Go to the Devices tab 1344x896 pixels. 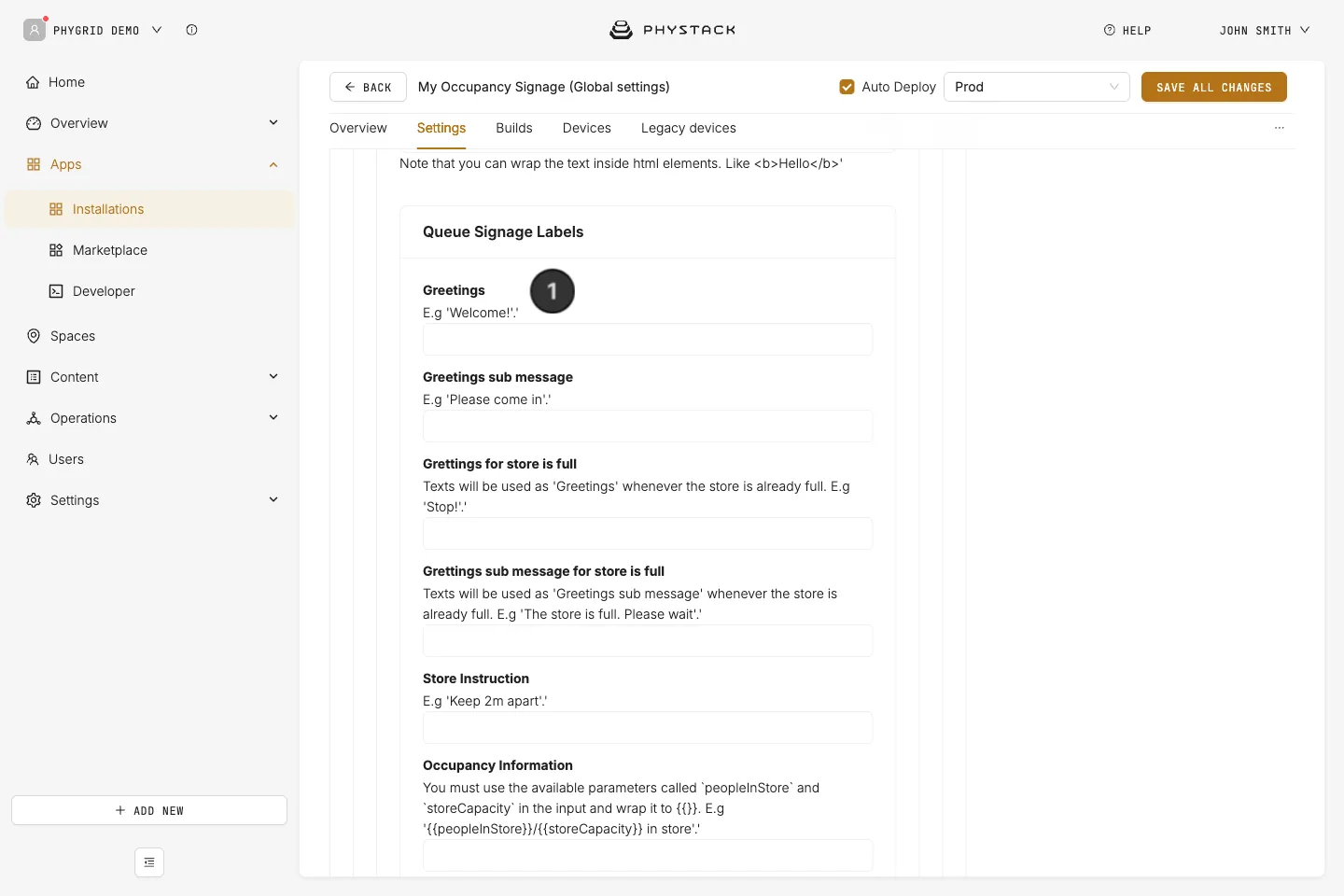587,128
